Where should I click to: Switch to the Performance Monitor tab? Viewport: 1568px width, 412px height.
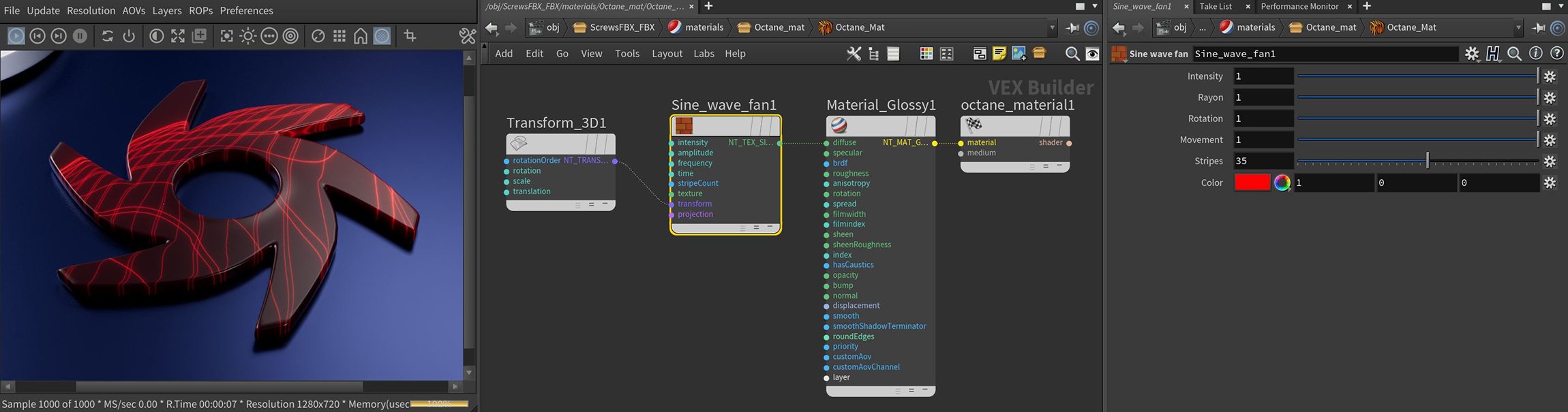1299,6
